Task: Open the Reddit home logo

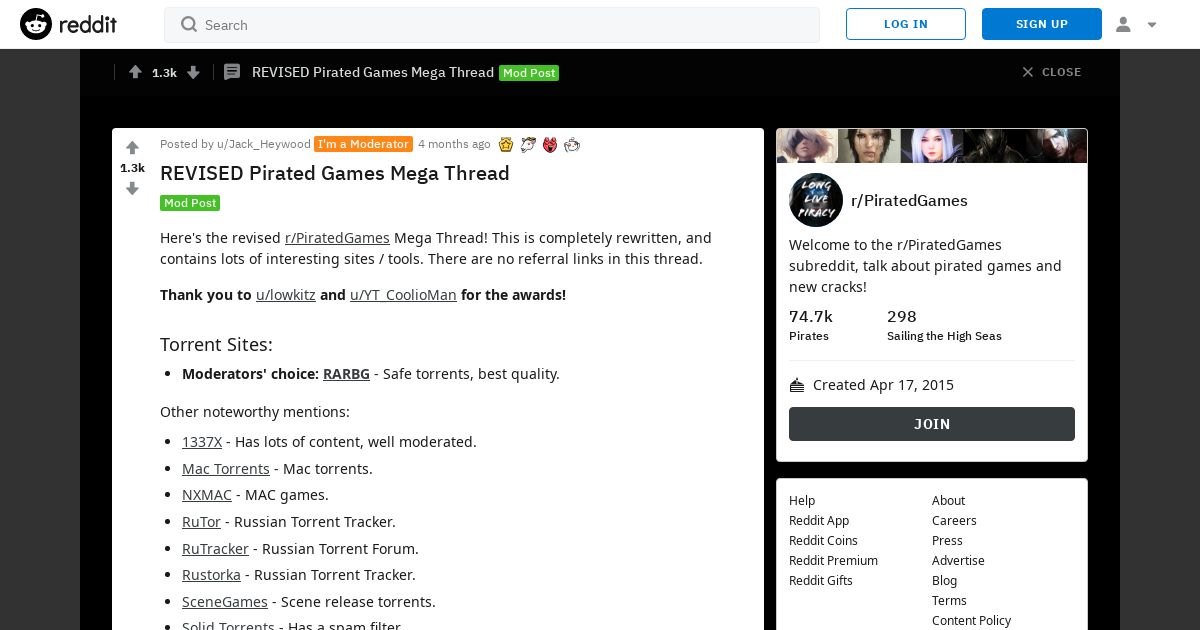Action: [x=68, y=24]
